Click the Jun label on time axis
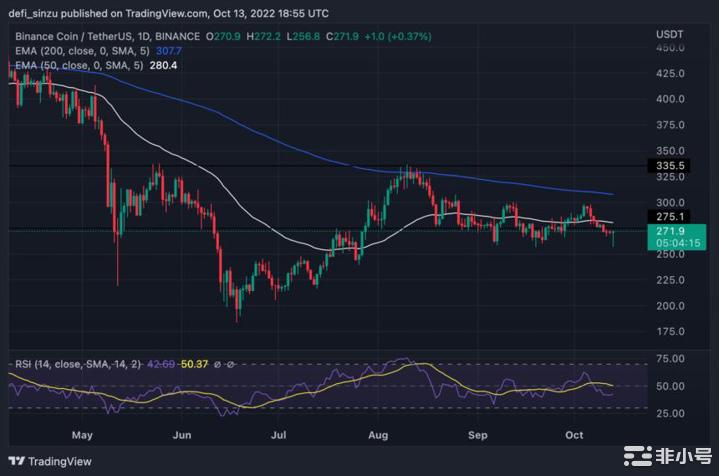The height and width of the screenshot is (476, 719). 182,435
